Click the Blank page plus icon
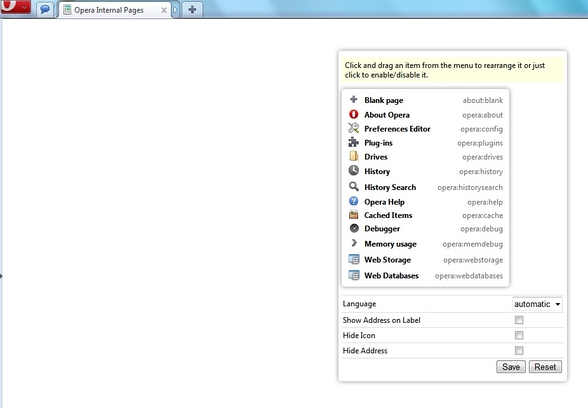The width and height of the screenshot is (588, 408). [x=353, y=99]
